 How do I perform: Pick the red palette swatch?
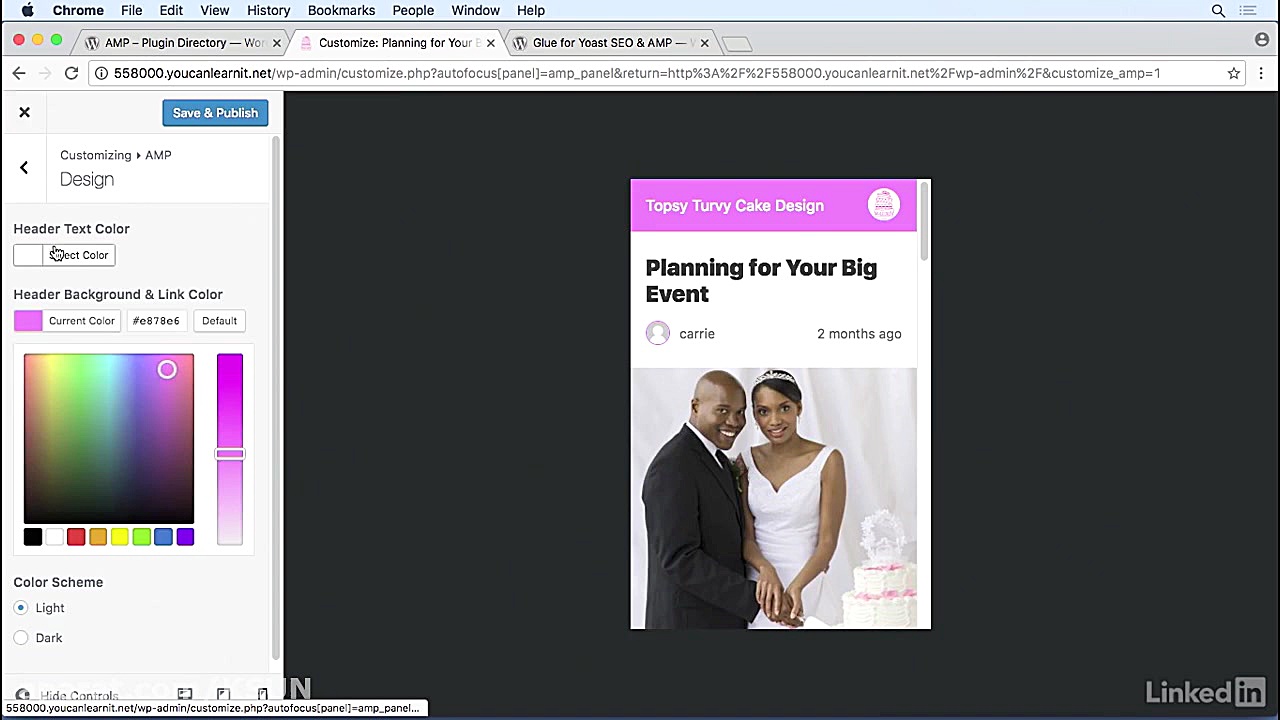pyautogui.click(x=76, y=537)
